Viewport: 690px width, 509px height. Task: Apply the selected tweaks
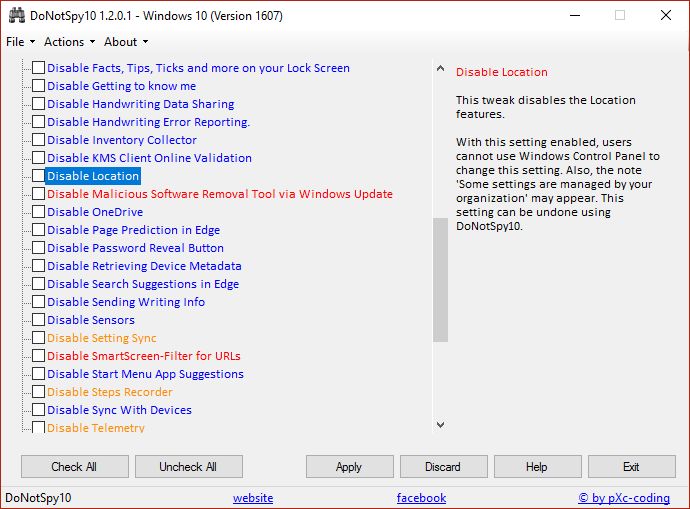tap(349, 467)
